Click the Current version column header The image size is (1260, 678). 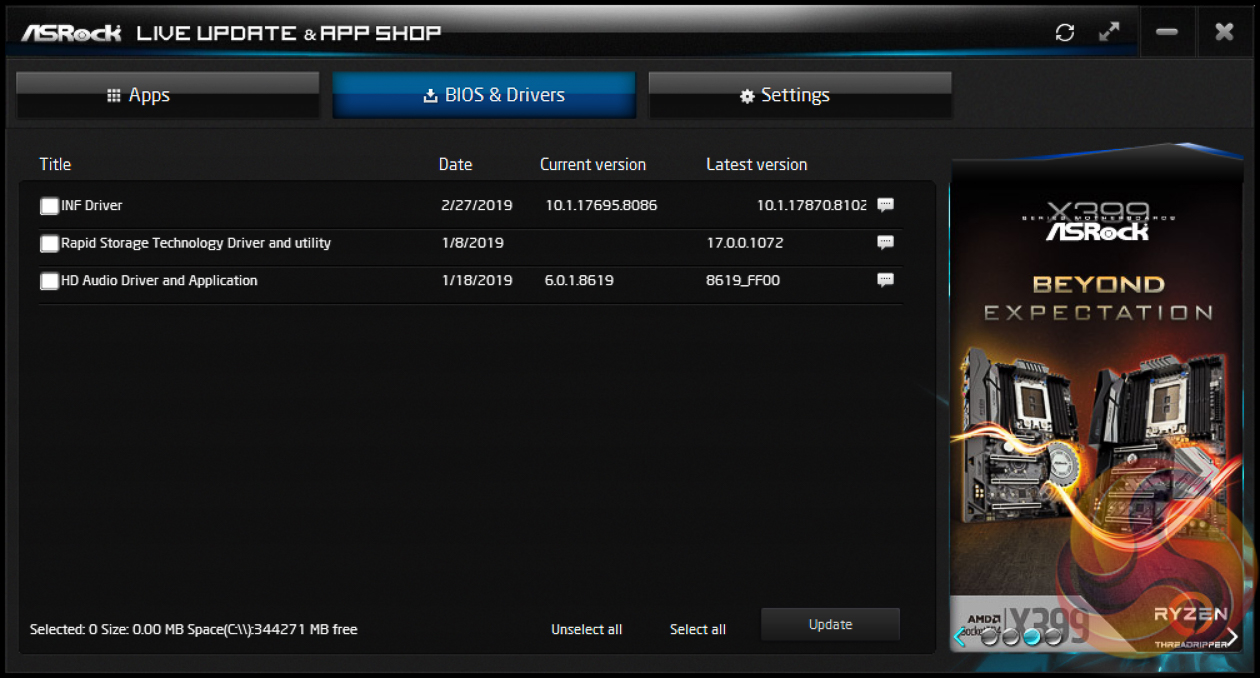(593, 164)
